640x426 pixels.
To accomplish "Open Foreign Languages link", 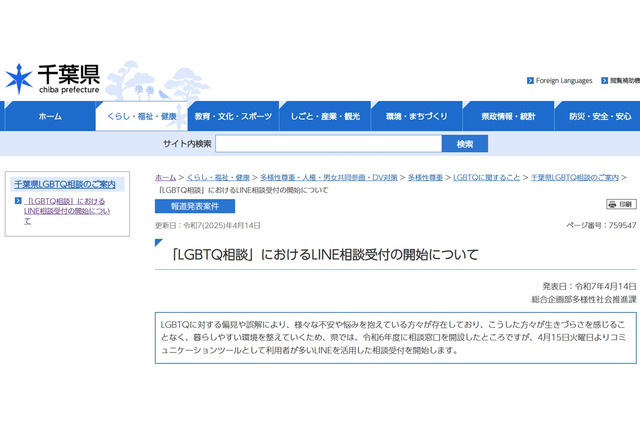I will click(x=564, y=81).
